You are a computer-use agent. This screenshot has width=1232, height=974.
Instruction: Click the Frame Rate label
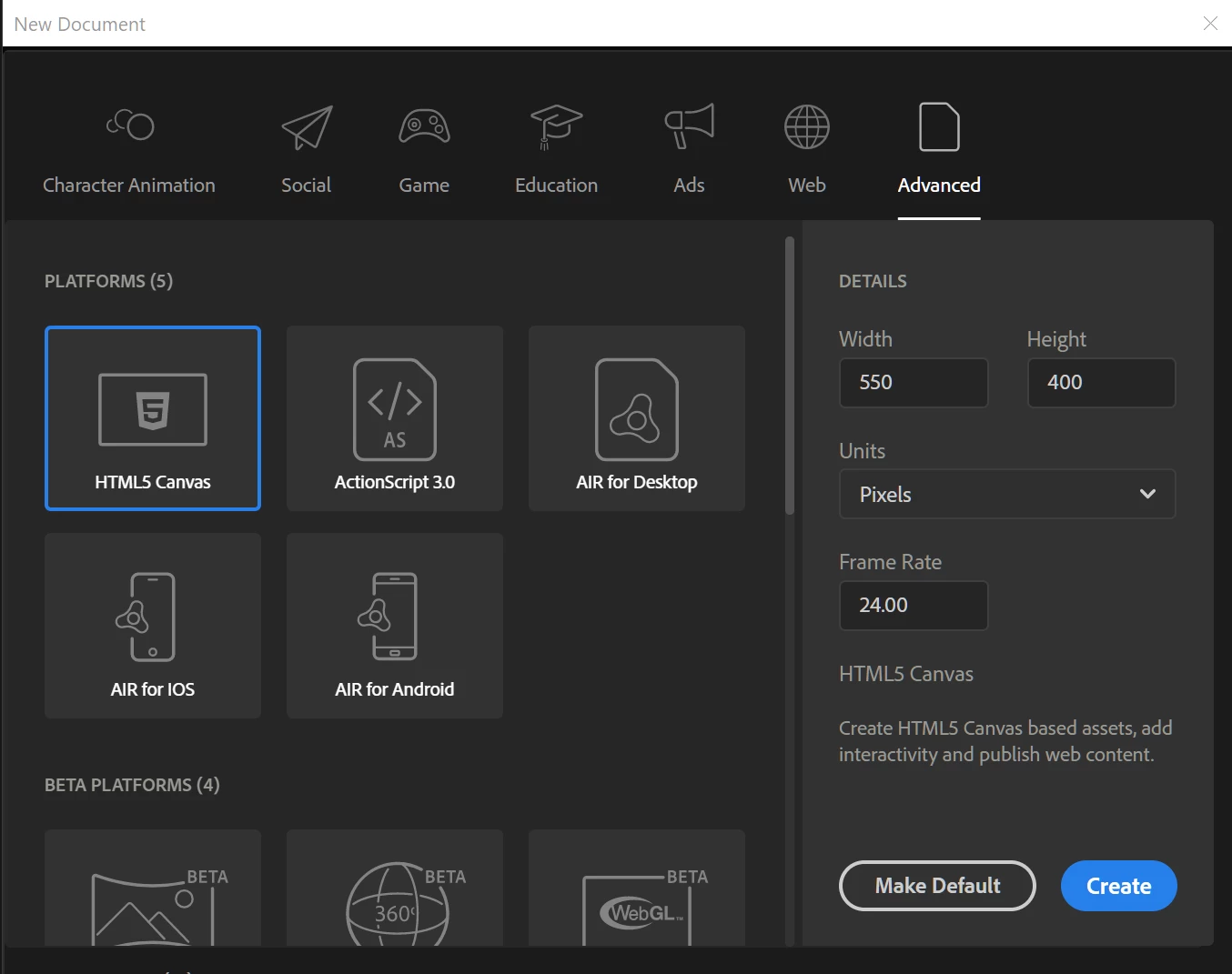click(x=890, y=562)
